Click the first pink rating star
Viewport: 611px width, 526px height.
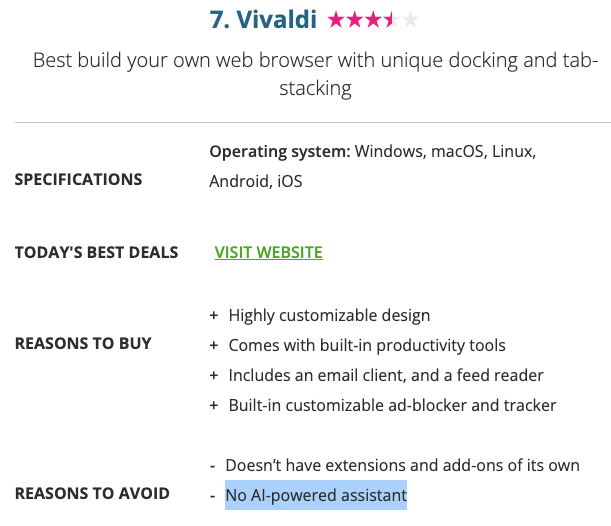pos(337,19)
